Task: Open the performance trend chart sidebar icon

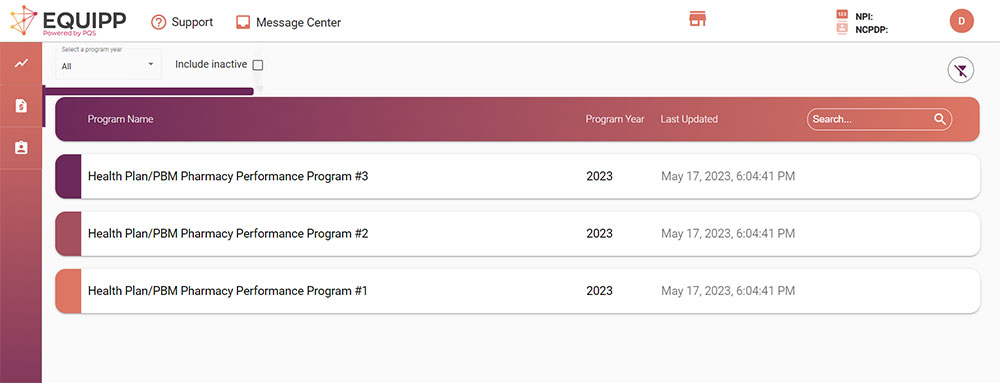Action: click(22, 63)
